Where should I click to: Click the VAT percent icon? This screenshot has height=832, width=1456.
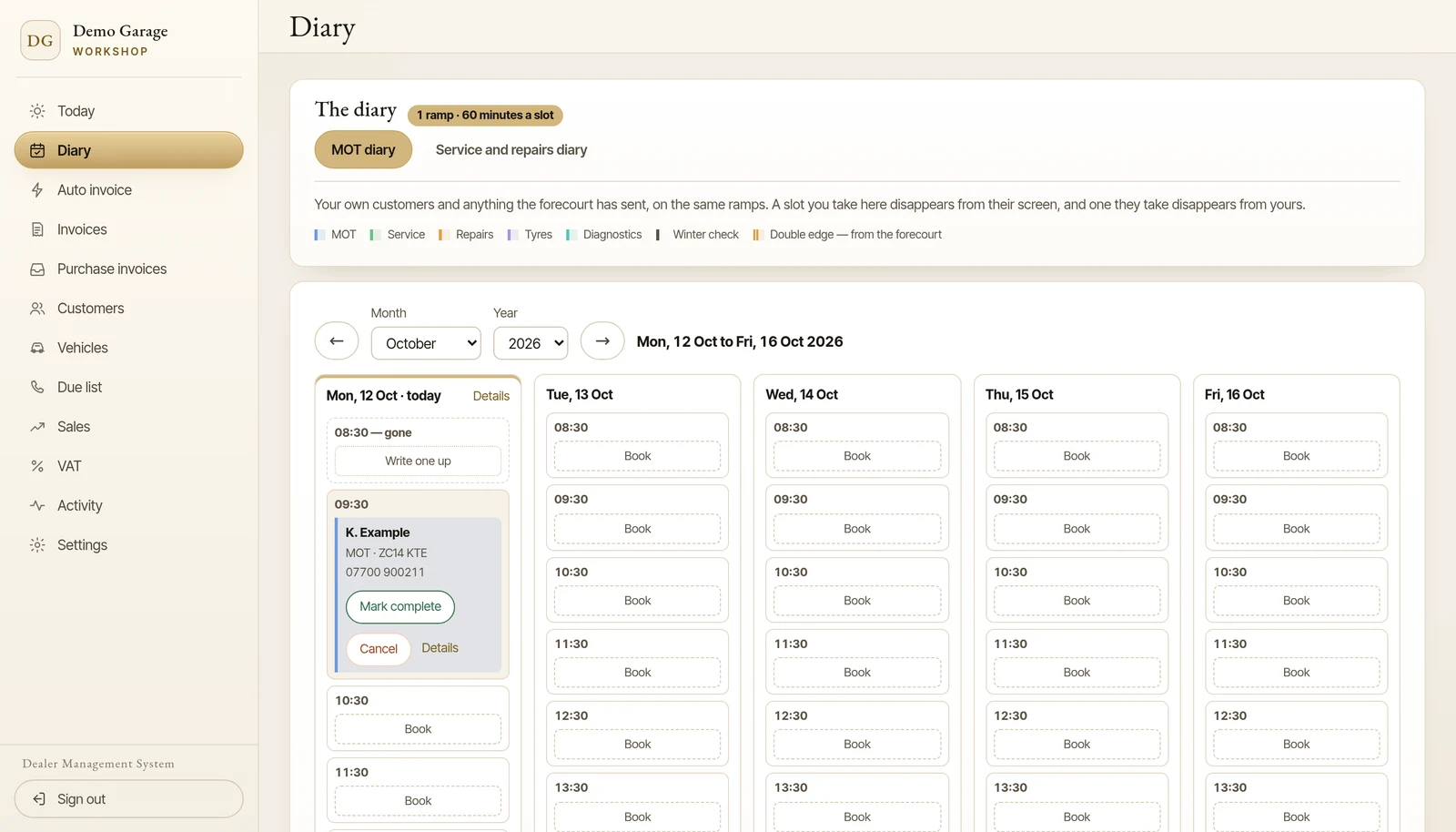37,466
